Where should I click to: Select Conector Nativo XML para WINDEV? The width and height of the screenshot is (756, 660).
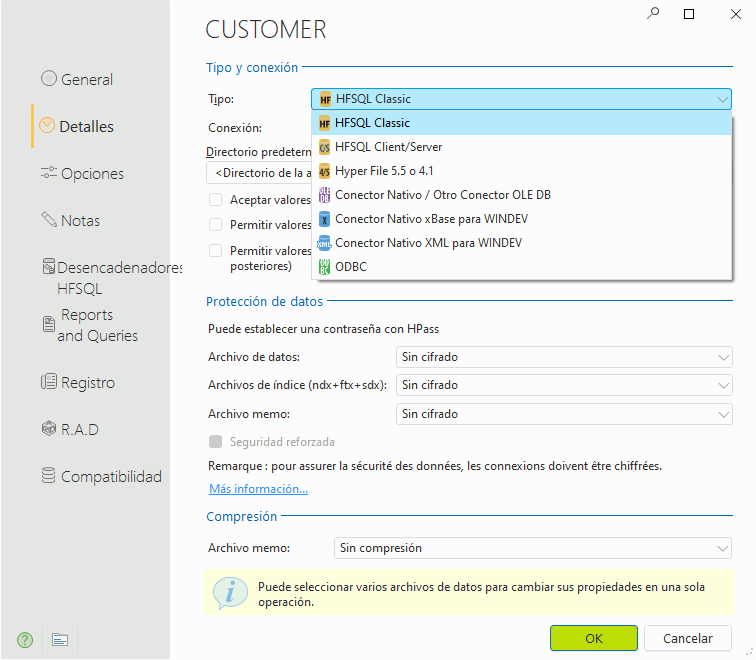[522, 243]
